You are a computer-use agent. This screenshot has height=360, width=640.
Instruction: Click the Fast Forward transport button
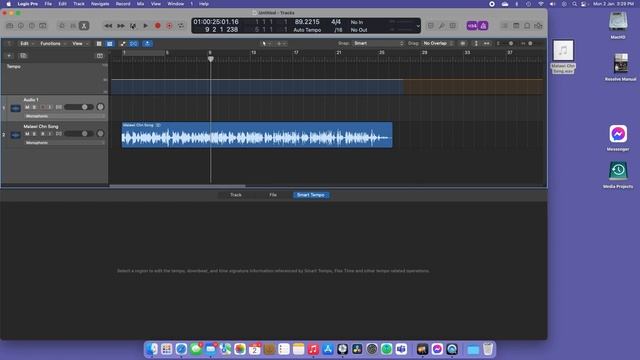[121, 26]
